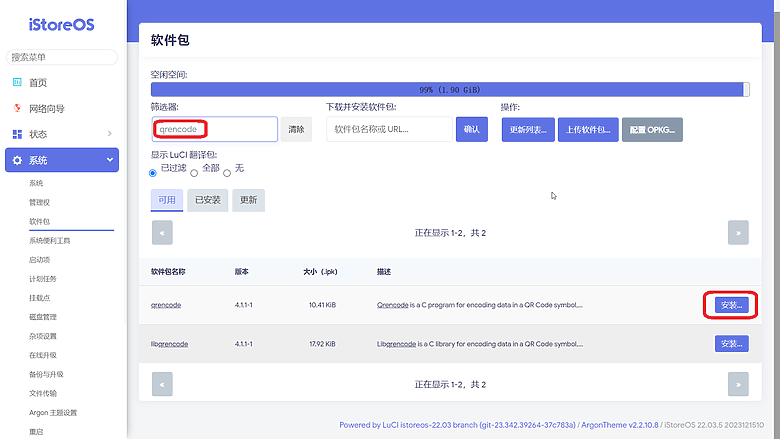This screenshot has width=780, height=439.
Task: Open 备份与升级 submenu item
Action: click(46, 374)
